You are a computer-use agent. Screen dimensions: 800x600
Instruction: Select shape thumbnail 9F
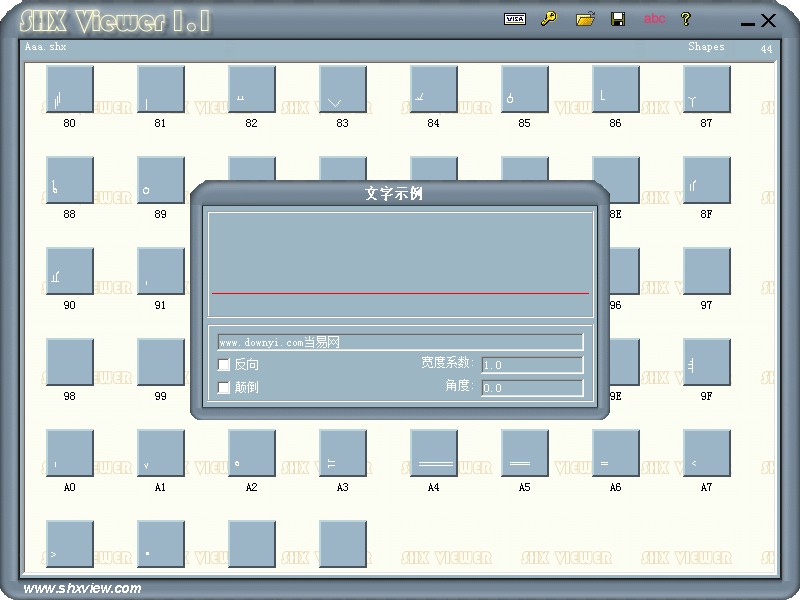707,363
